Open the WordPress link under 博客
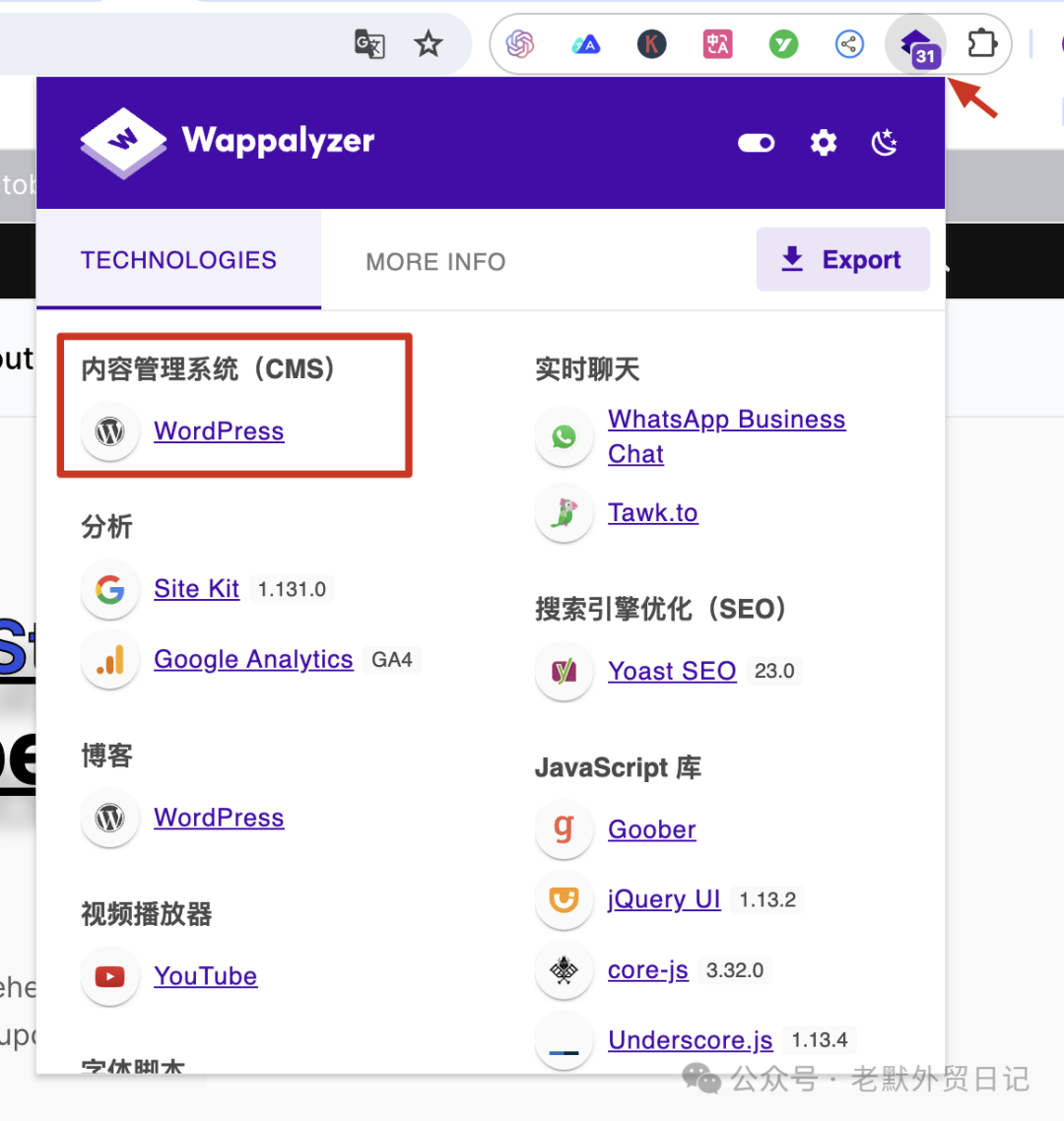The height and width of the screenshot is (1121, 1064). coord(219,818)
